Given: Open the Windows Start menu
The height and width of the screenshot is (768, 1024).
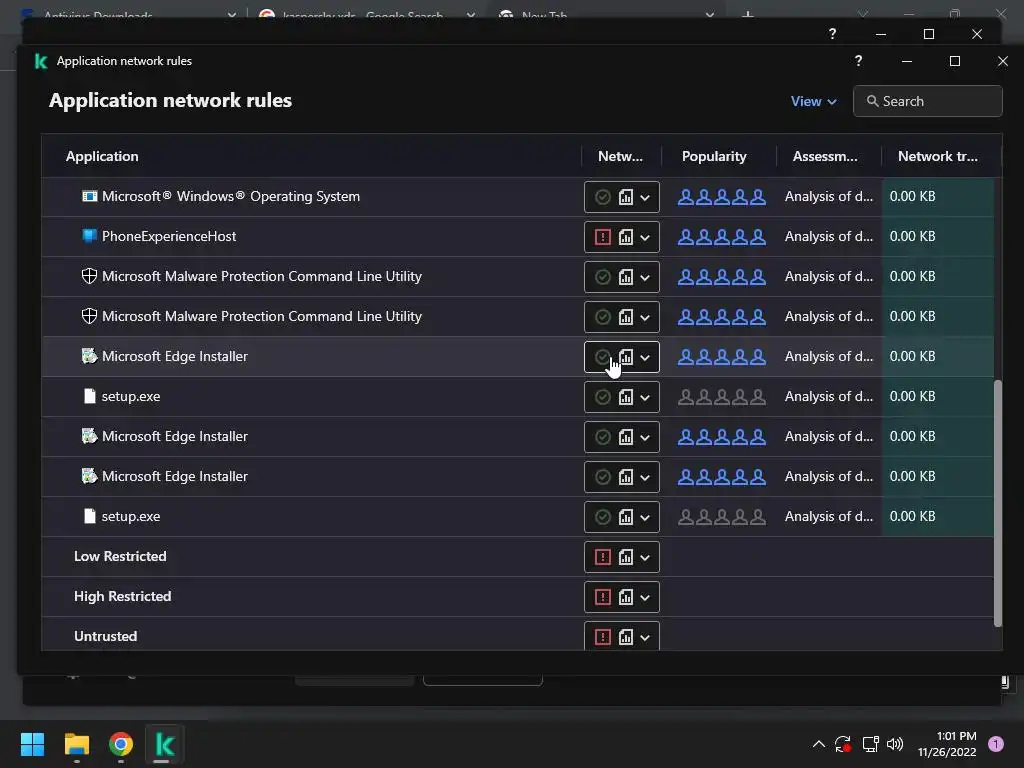Looking at the screenshot, I should [x=32, y=744].
